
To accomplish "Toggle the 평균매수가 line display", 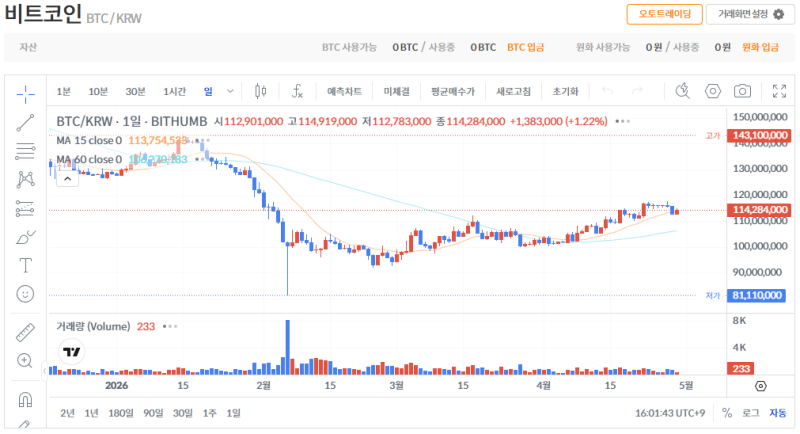I will tap(453, 91).
